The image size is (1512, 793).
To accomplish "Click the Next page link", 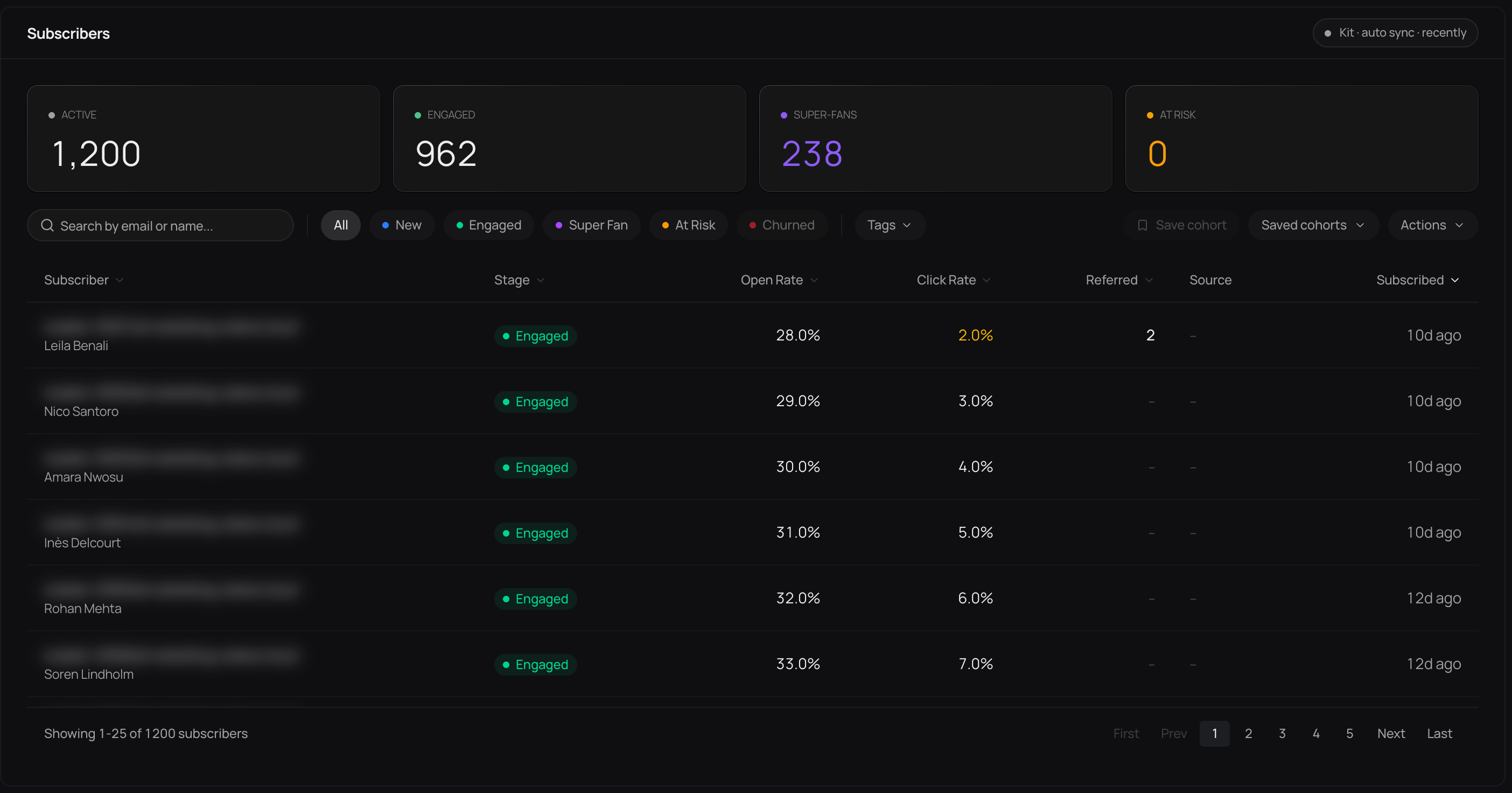I will pos(1391,734).
